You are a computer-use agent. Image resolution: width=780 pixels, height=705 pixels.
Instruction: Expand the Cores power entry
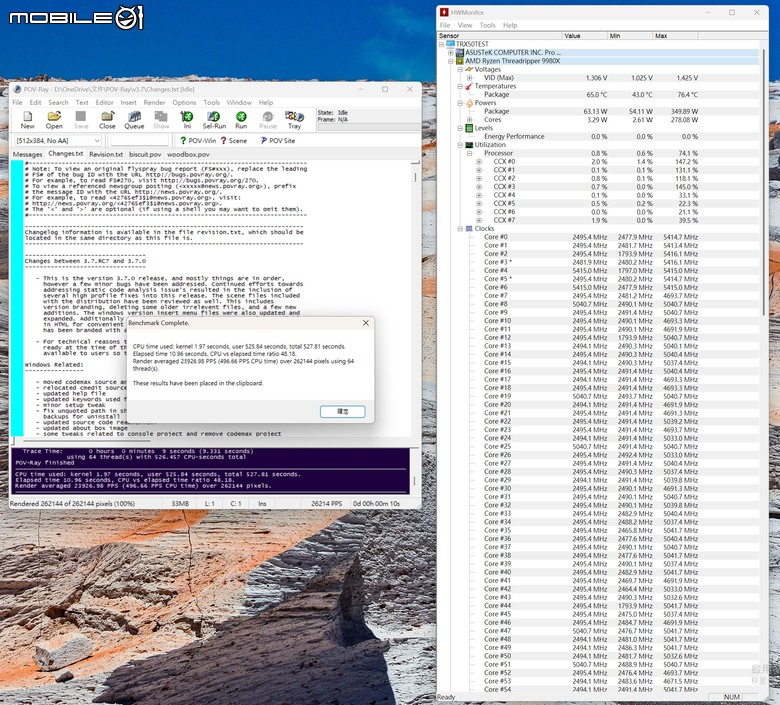pyautogui.click(x=470, y=119)
